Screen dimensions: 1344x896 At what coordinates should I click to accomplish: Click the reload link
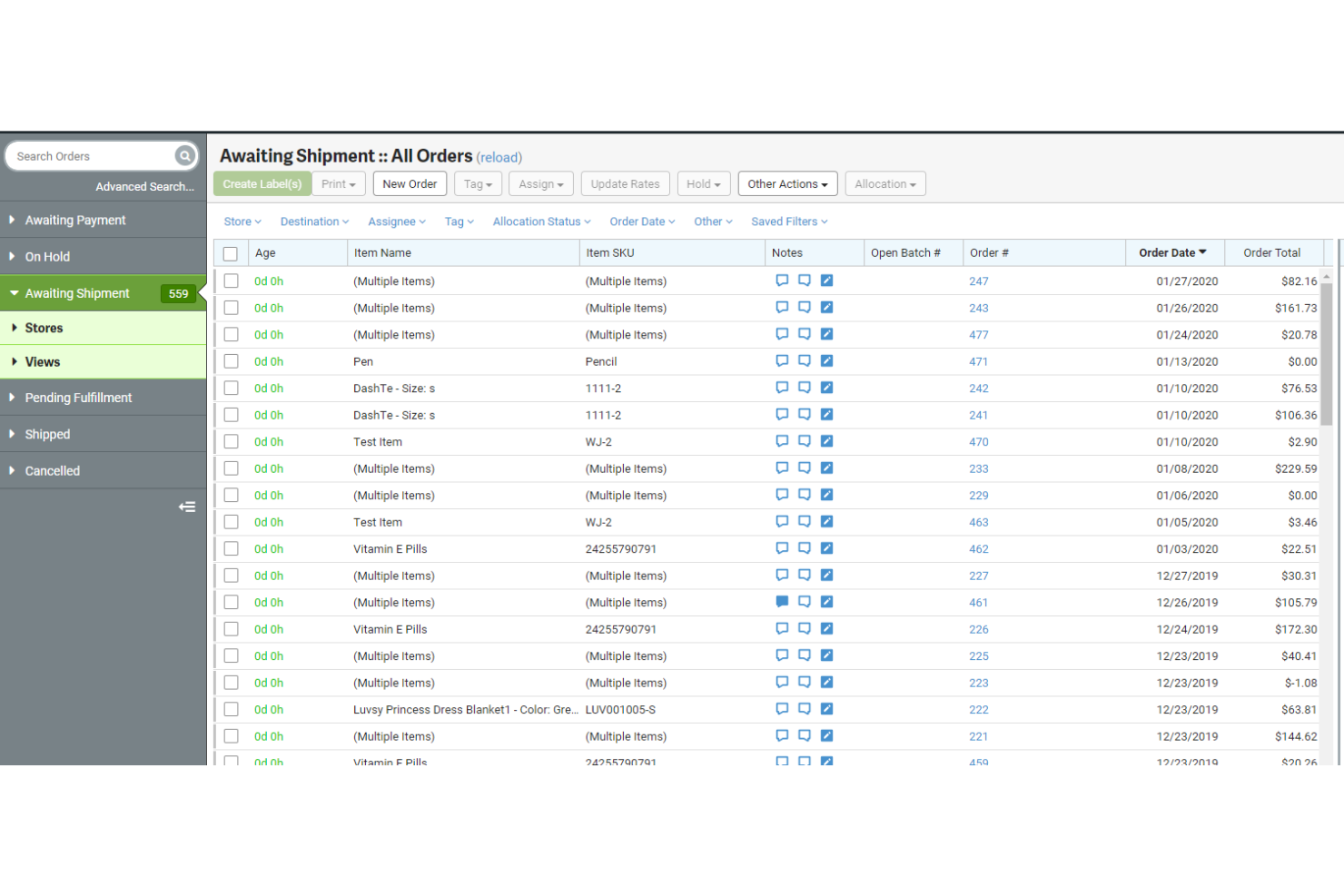click(499, 158)
